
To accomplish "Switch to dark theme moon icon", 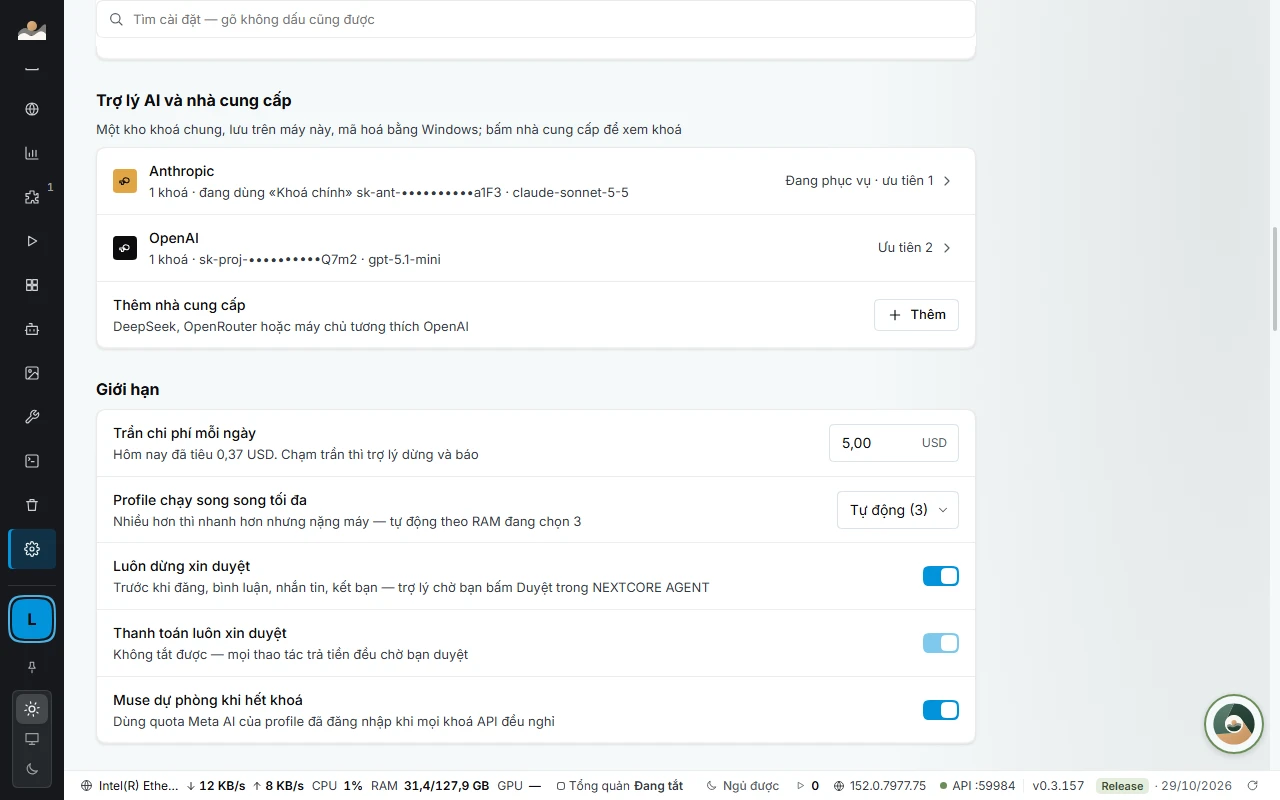I will 32,769.
